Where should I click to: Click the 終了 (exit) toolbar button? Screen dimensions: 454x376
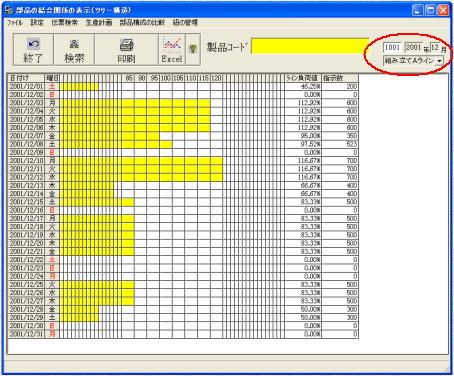coord(33,49)
